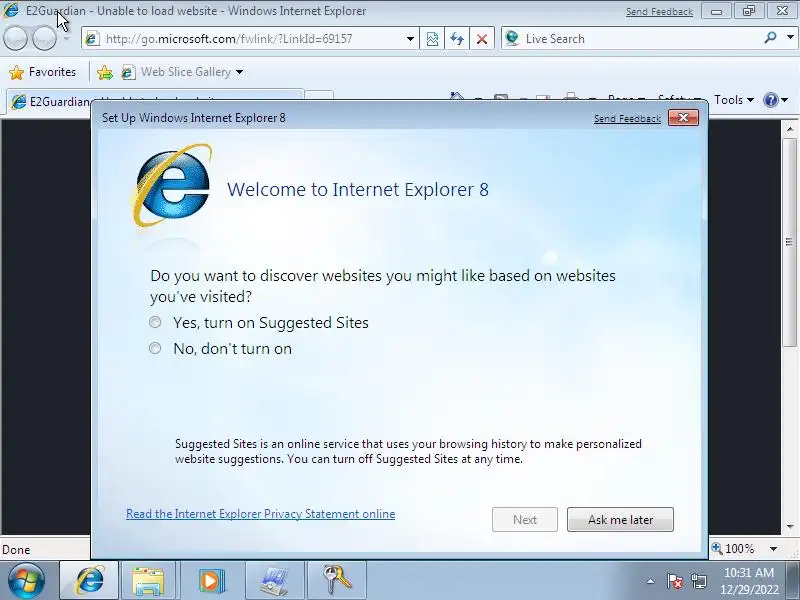Open the Internet Explorer Privacy Statement link

(260, 514)
